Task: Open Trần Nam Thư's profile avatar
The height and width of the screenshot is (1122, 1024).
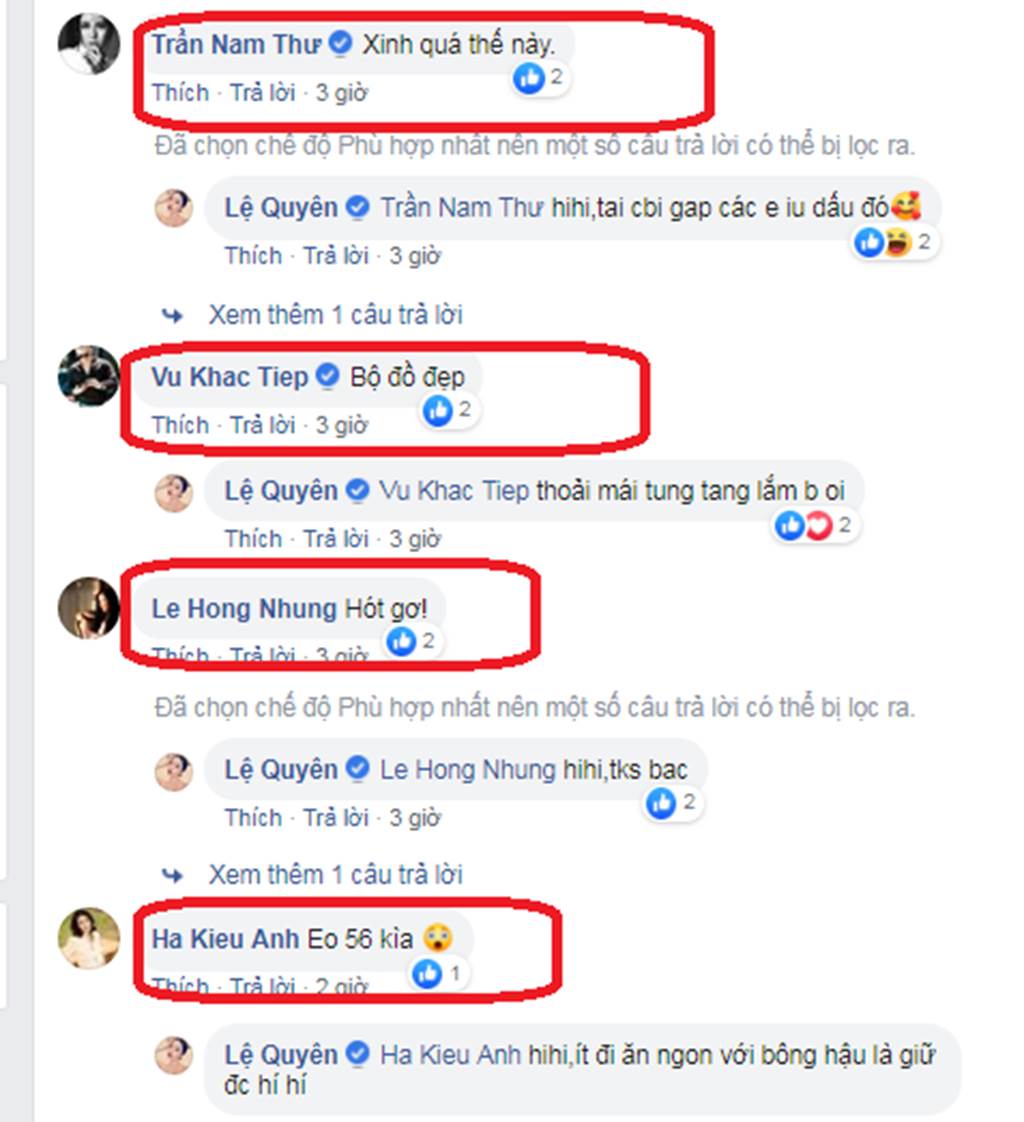Action: click(x=89, y=43)
